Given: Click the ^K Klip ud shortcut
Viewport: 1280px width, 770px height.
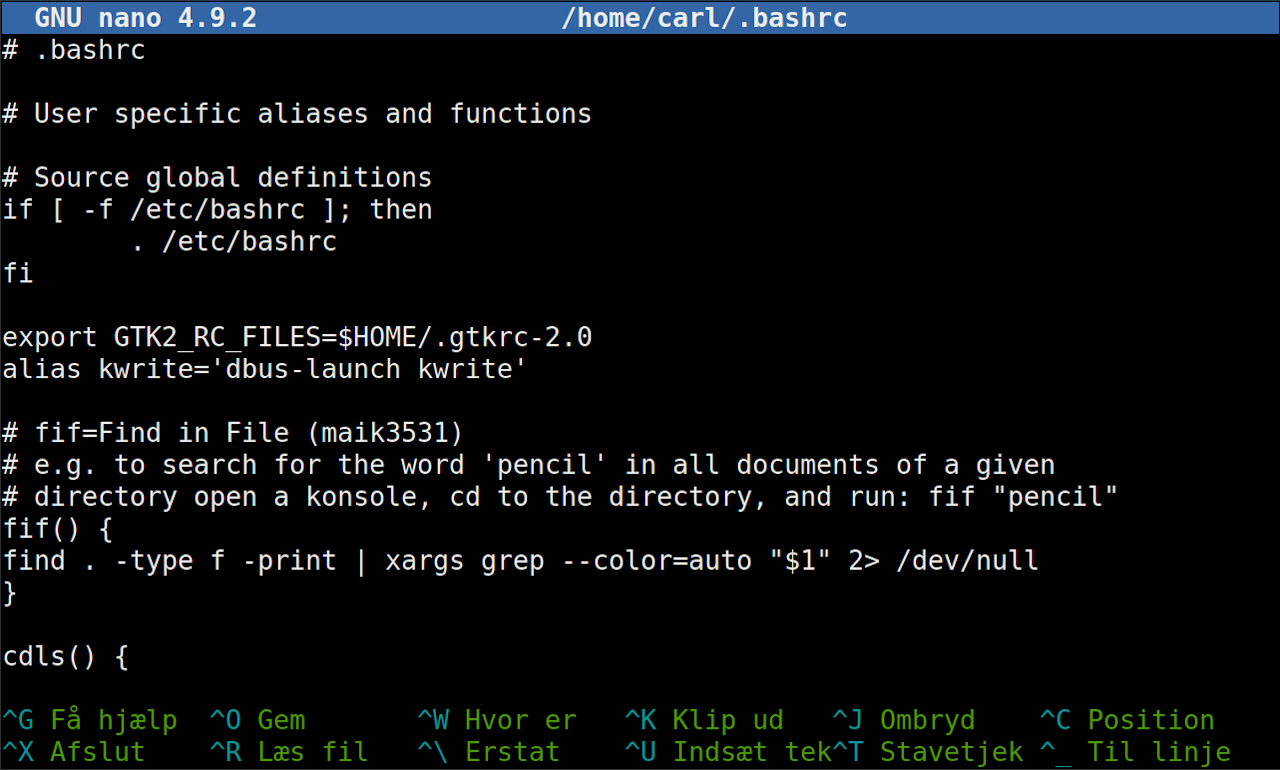Looking at the screenshot, I should tap(704, 720).
